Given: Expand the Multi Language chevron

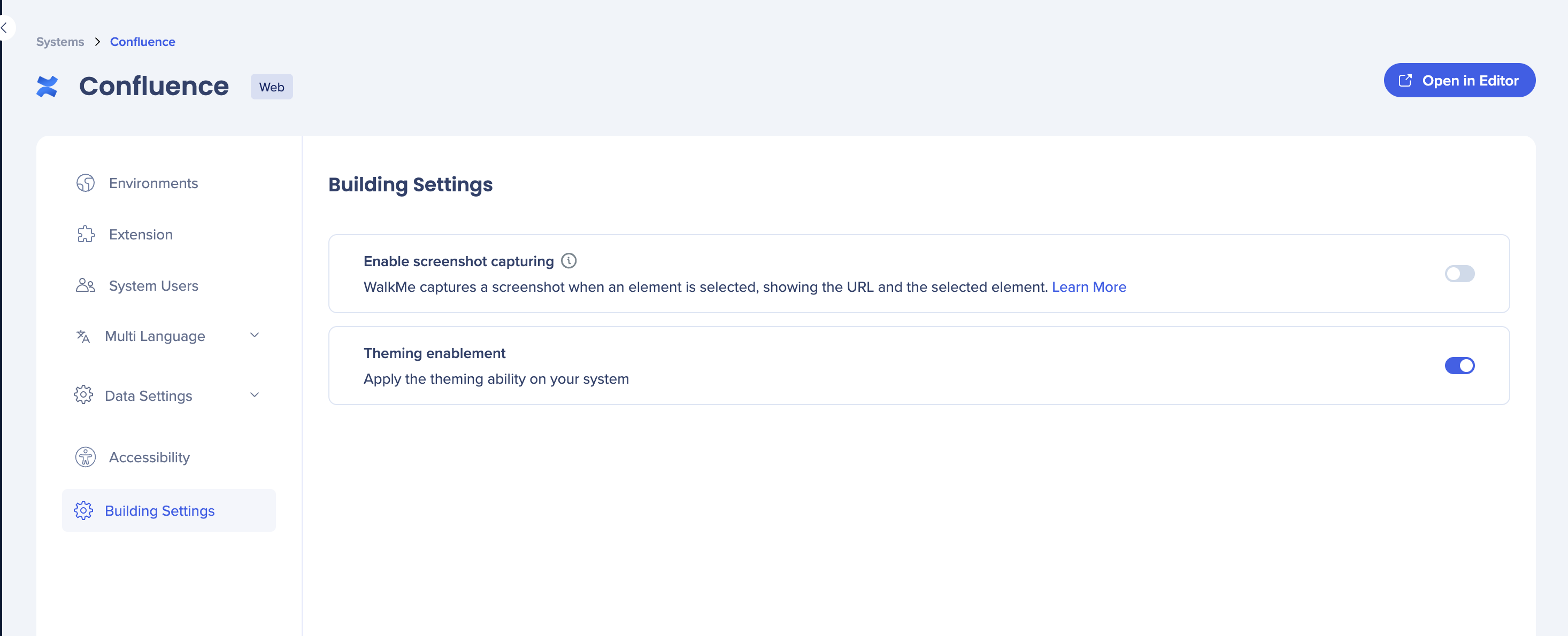Looking at the screenshot, I should 255,335.
